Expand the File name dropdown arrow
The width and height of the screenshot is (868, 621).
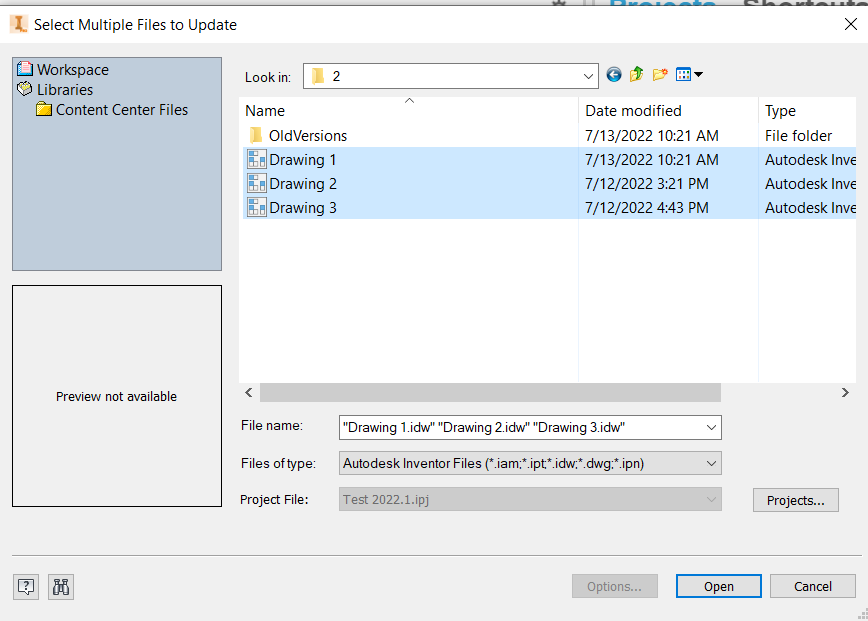[712, 427]
